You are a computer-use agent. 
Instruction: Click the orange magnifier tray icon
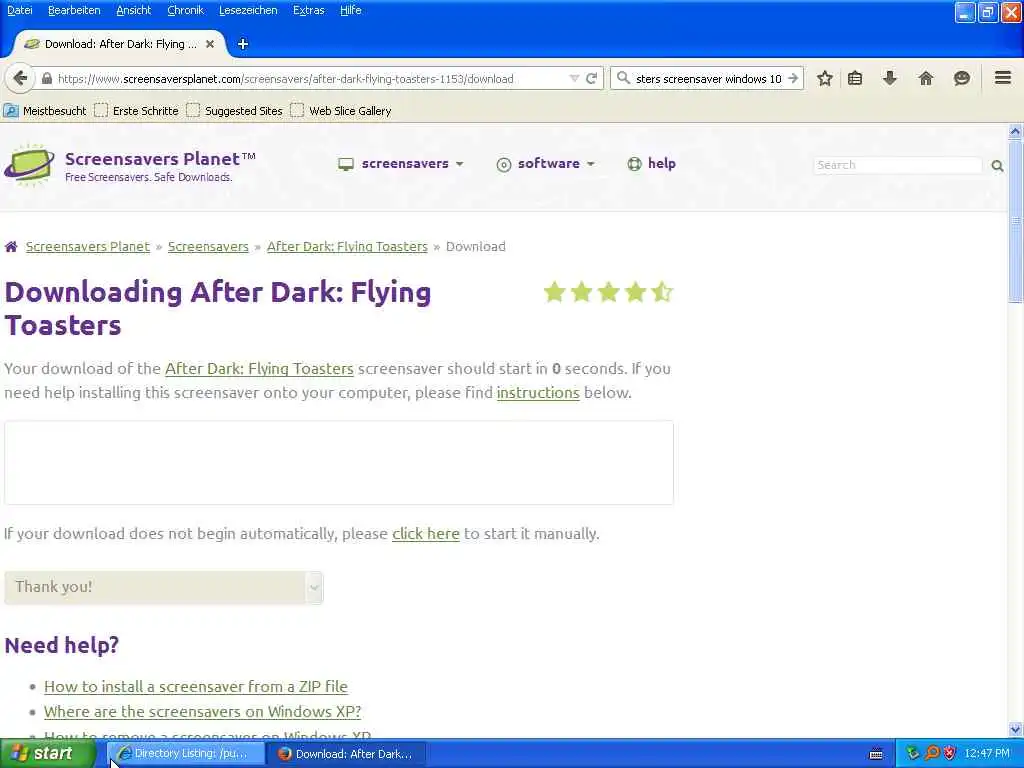932,754
